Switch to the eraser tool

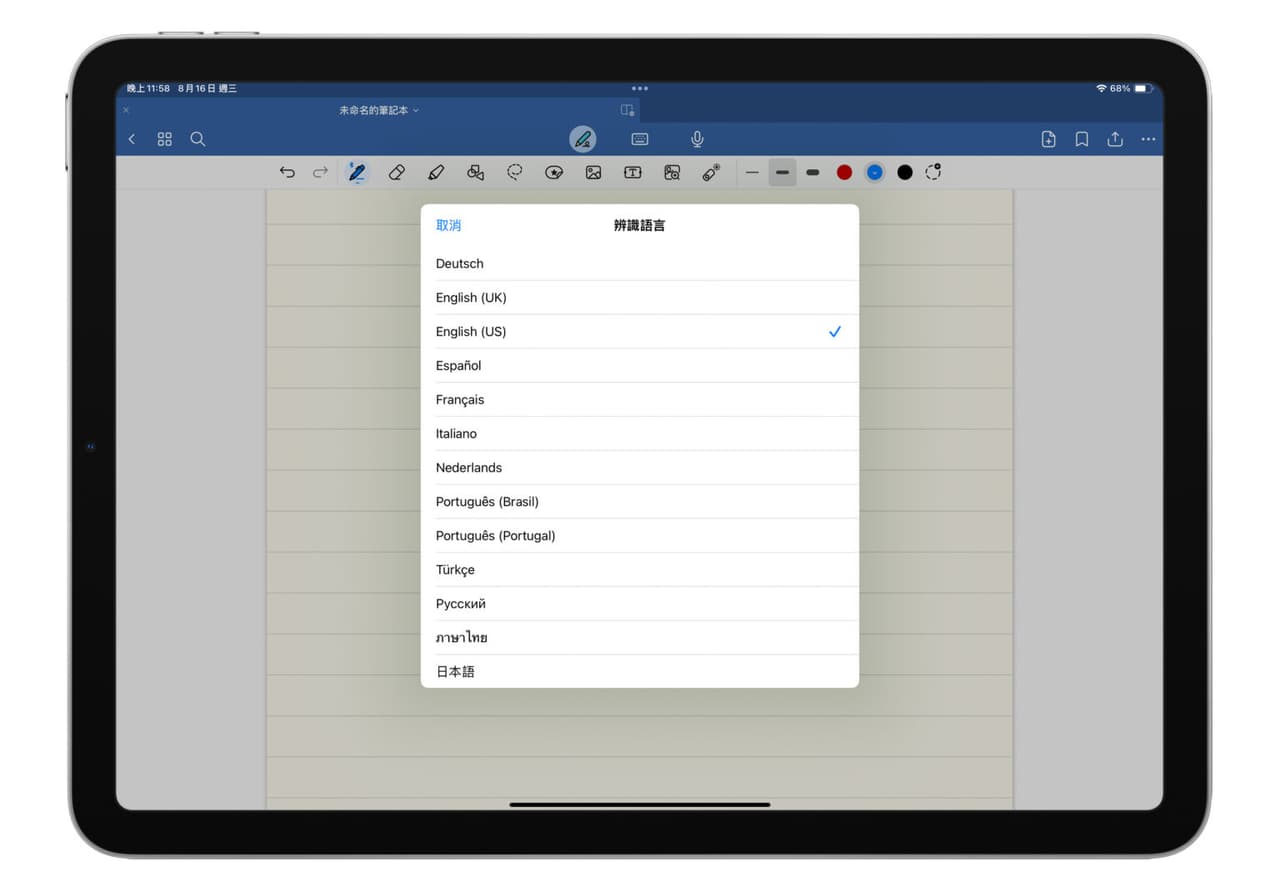coord(396,172)
